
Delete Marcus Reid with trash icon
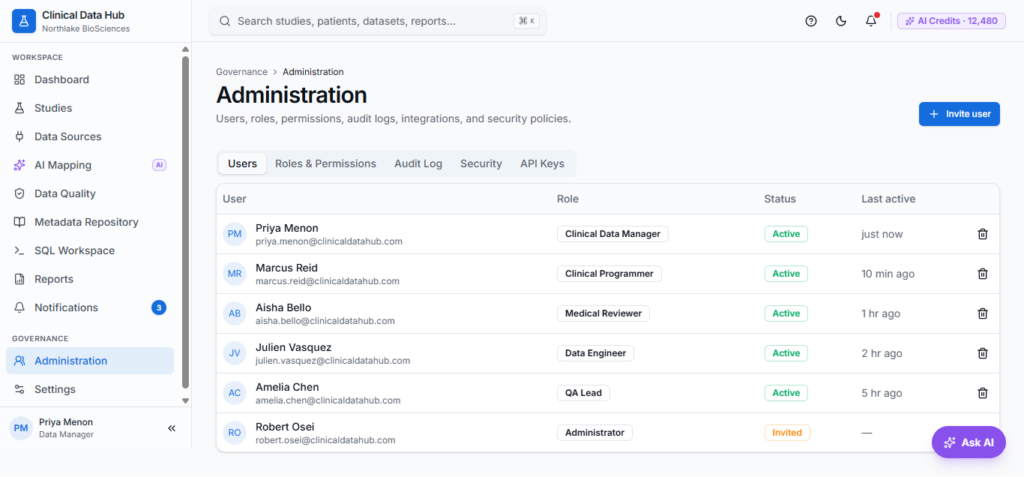[x=982, y=274]
